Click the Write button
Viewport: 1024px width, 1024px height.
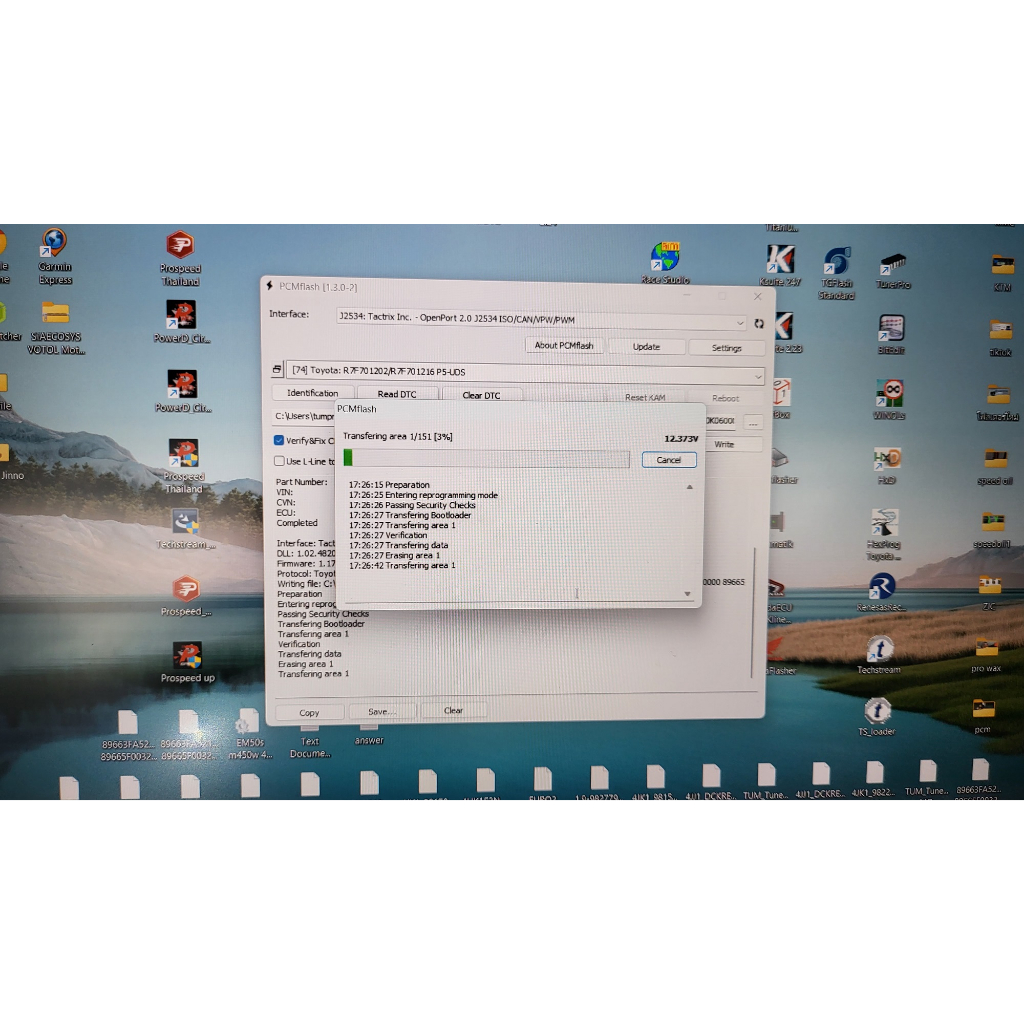724,444
